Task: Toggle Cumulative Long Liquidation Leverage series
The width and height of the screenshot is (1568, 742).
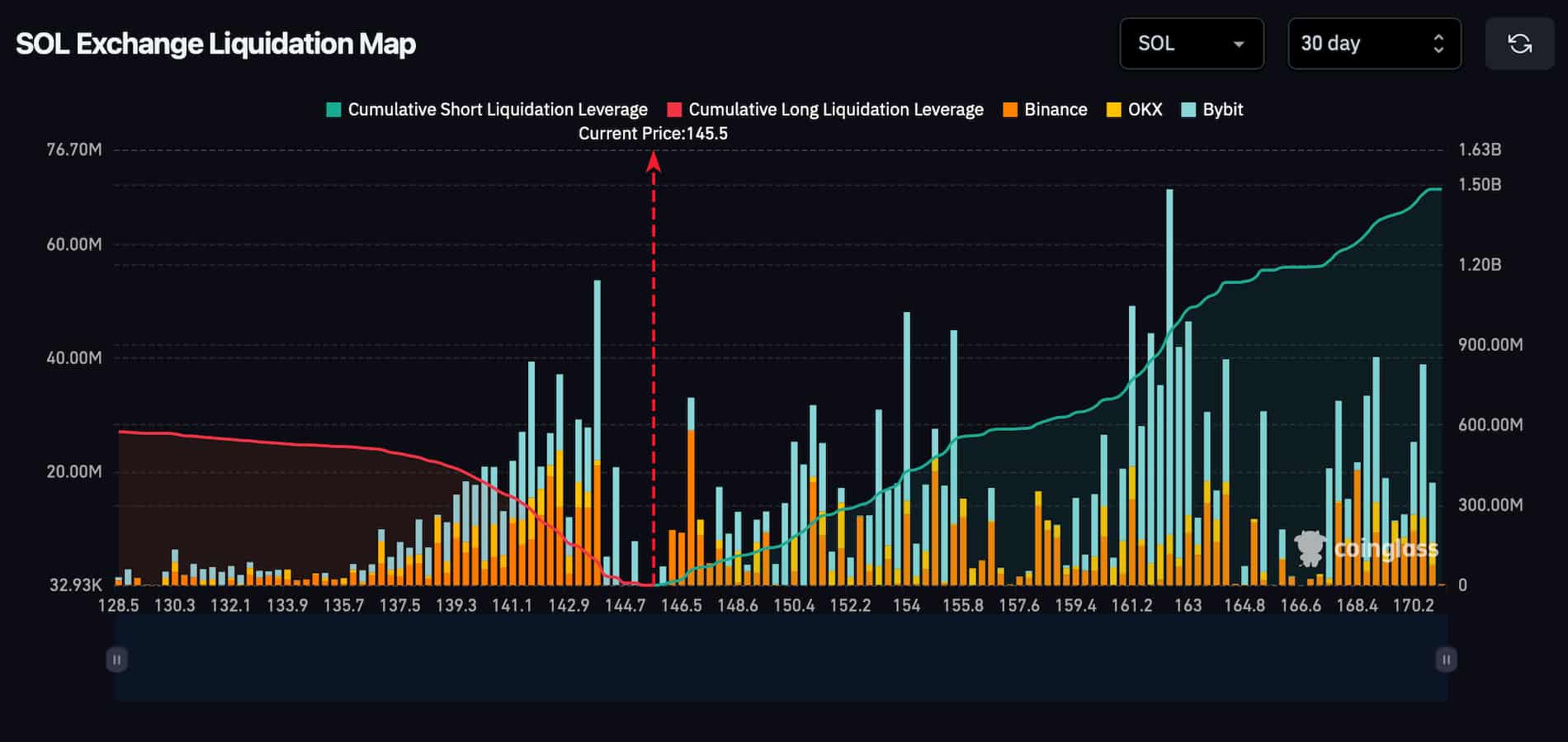Action: [825, 110]
